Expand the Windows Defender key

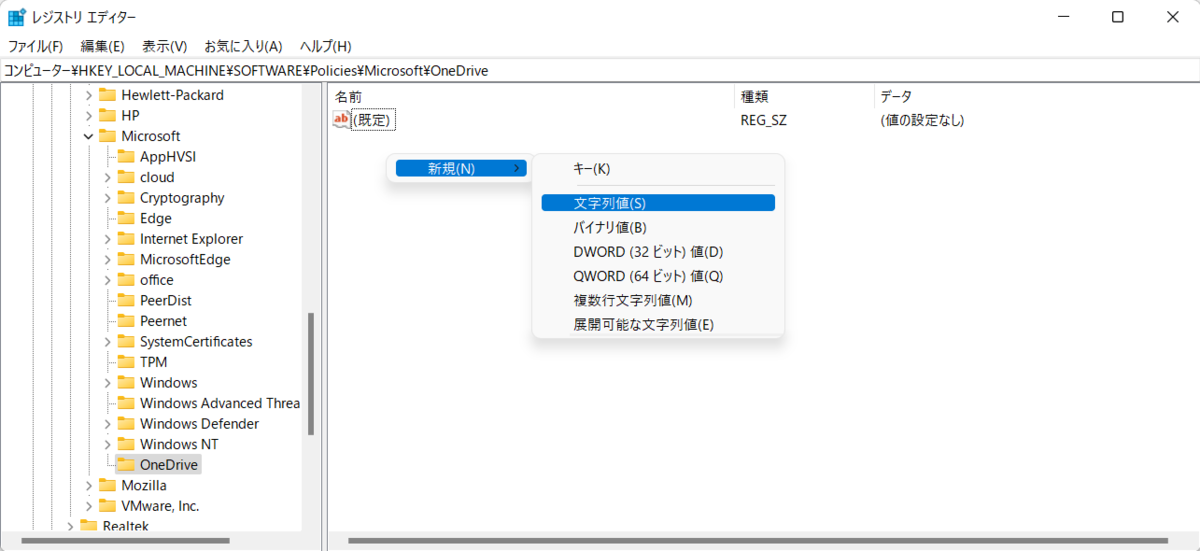(107, 423)
